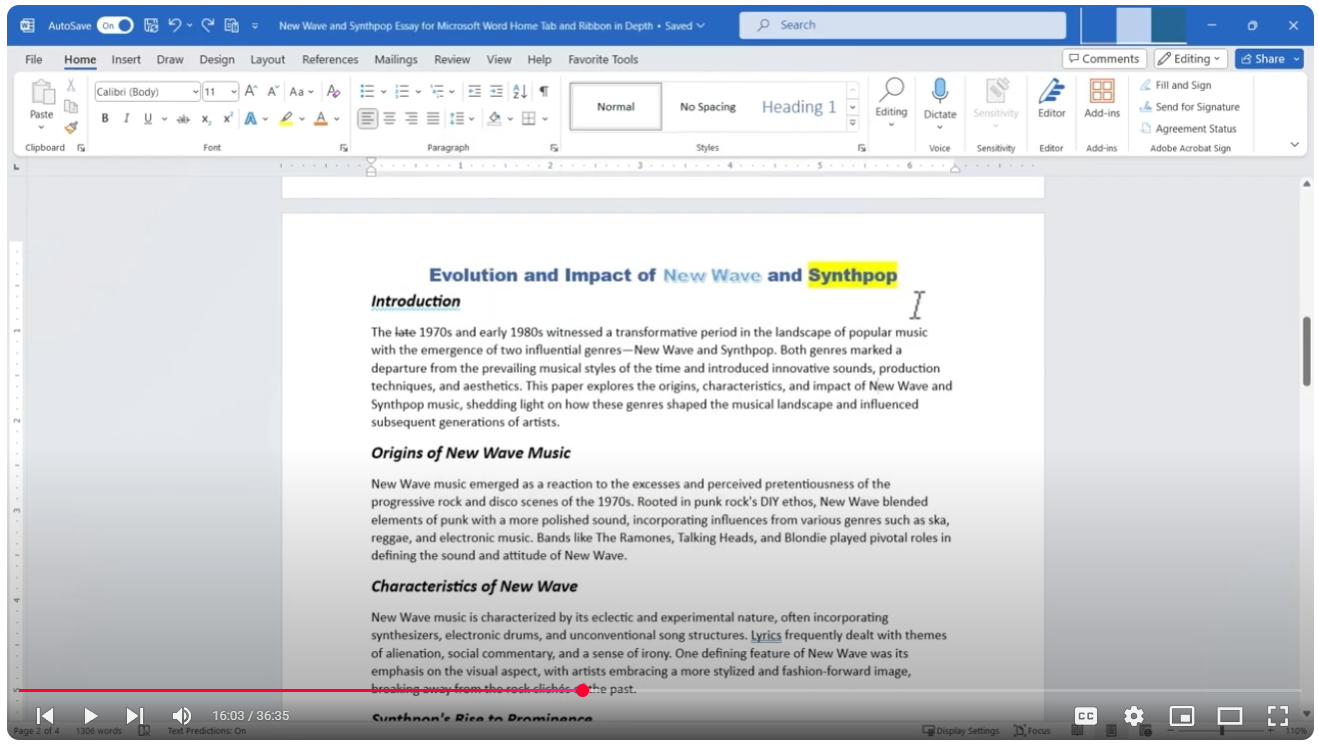Click the Format Painter brush icon

71,127
